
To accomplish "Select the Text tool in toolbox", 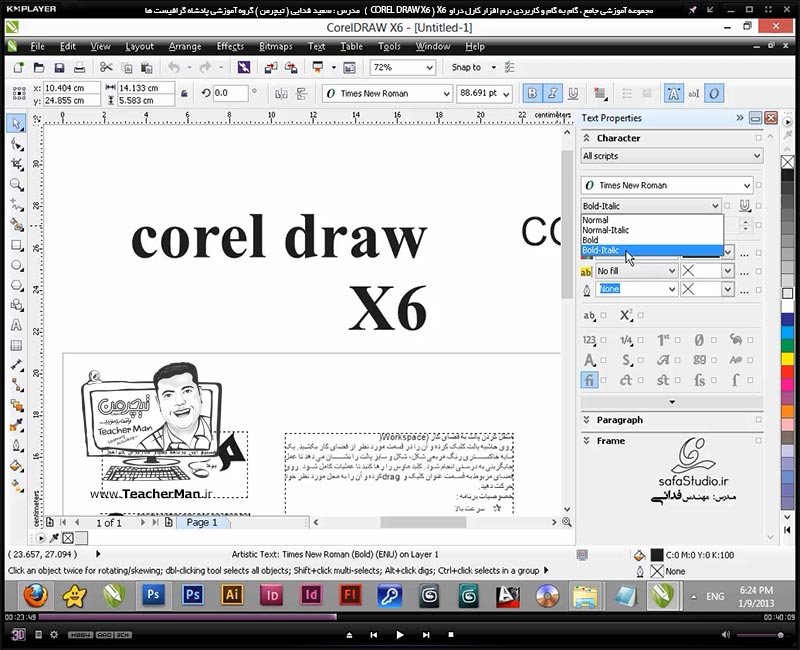I will coord(17,326).
